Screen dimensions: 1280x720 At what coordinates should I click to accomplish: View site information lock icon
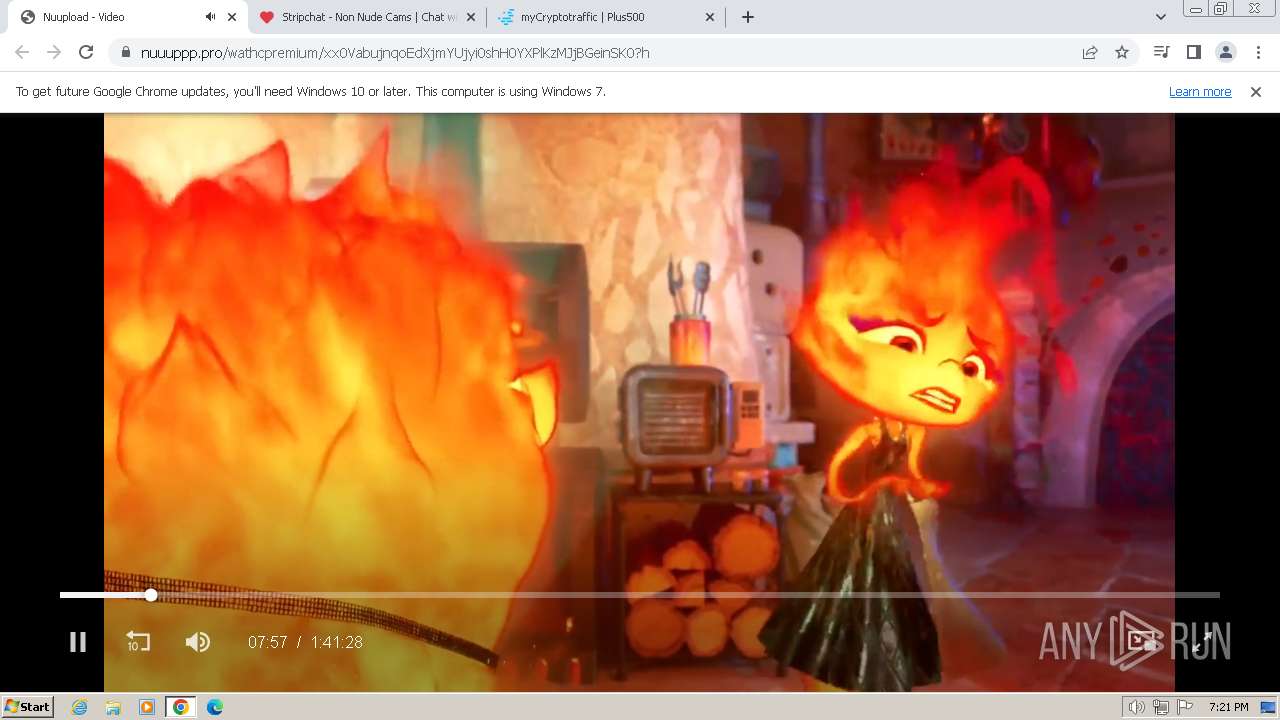[x=125, y=53]
